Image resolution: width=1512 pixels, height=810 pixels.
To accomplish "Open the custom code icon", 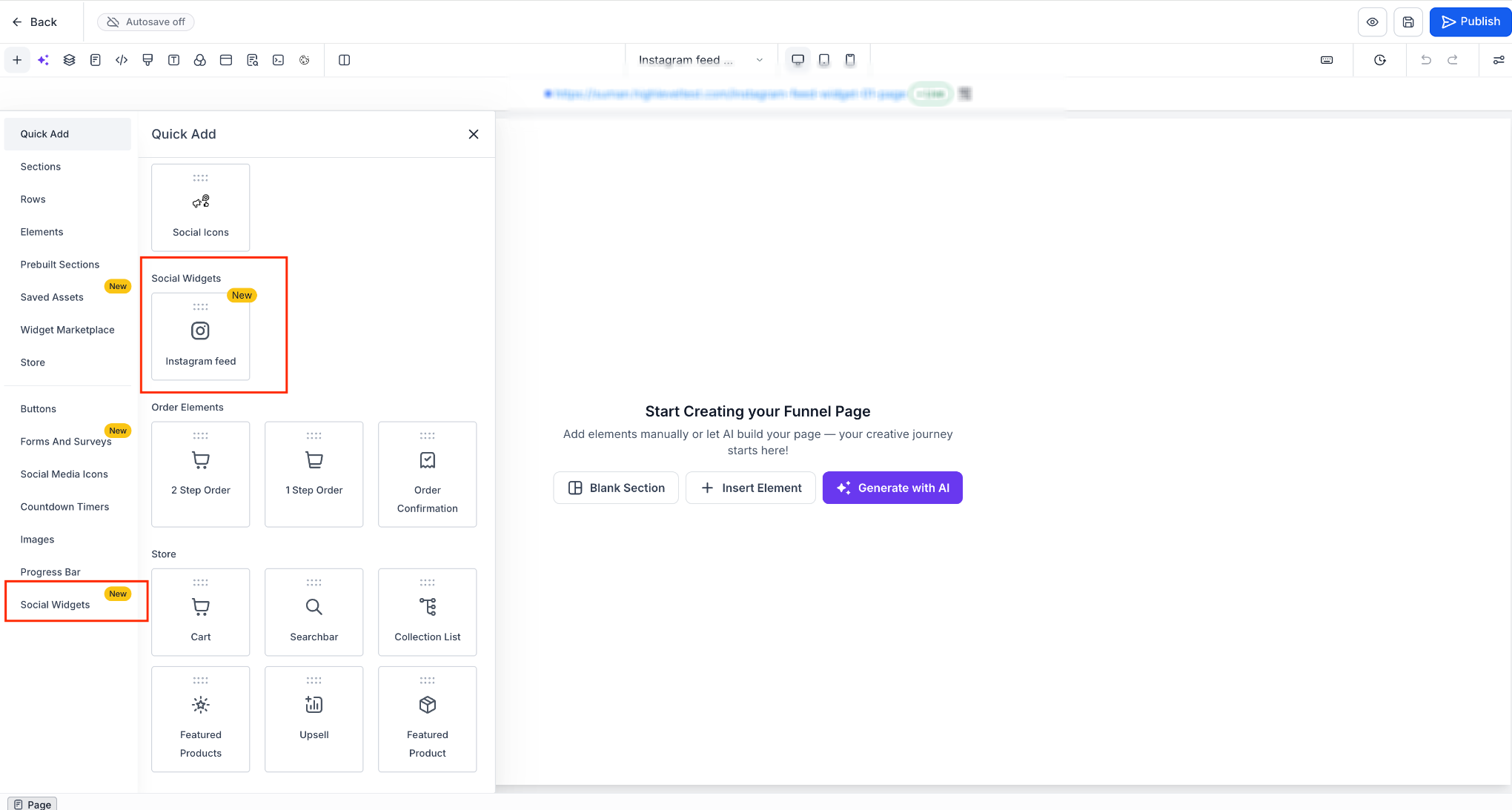I will (x=122, y=60).
